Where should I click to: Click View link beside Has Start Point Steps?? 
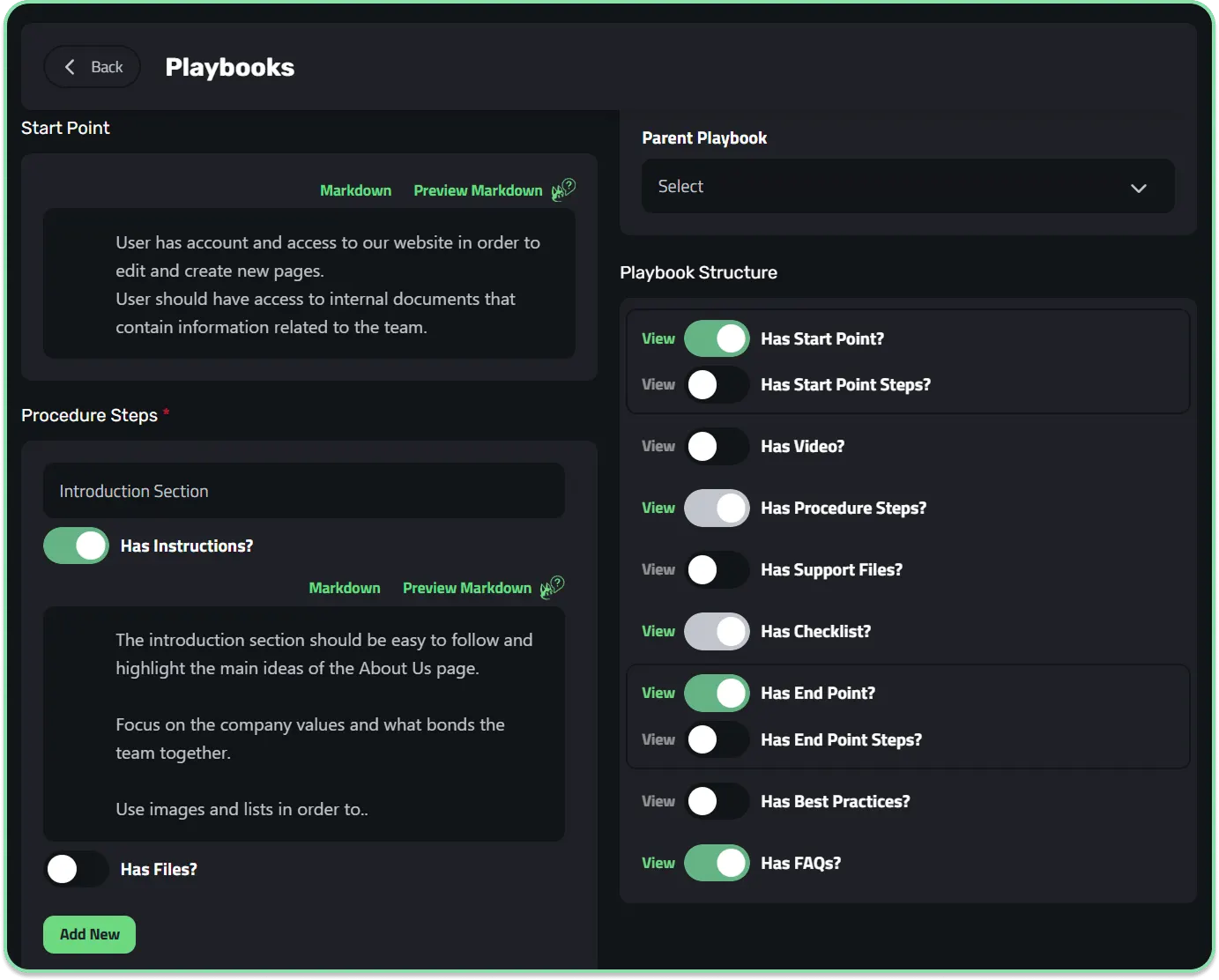click(658, 384)
